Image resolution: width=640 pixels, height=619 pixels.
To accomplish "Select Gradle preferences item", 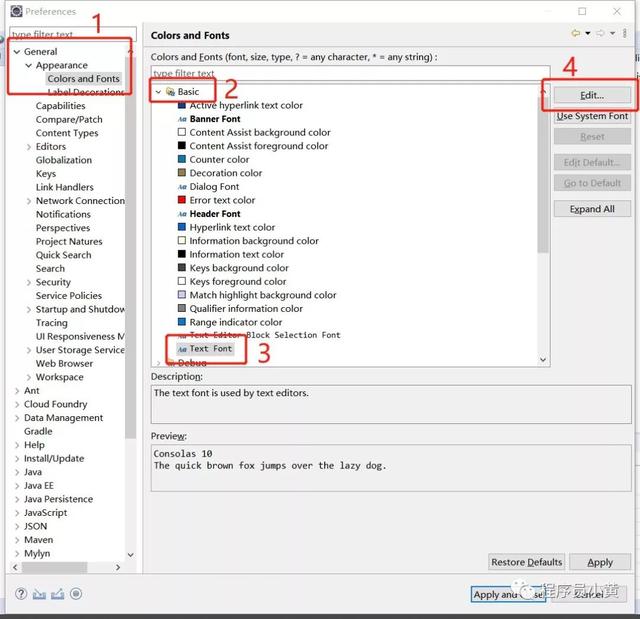I will 38,431.
